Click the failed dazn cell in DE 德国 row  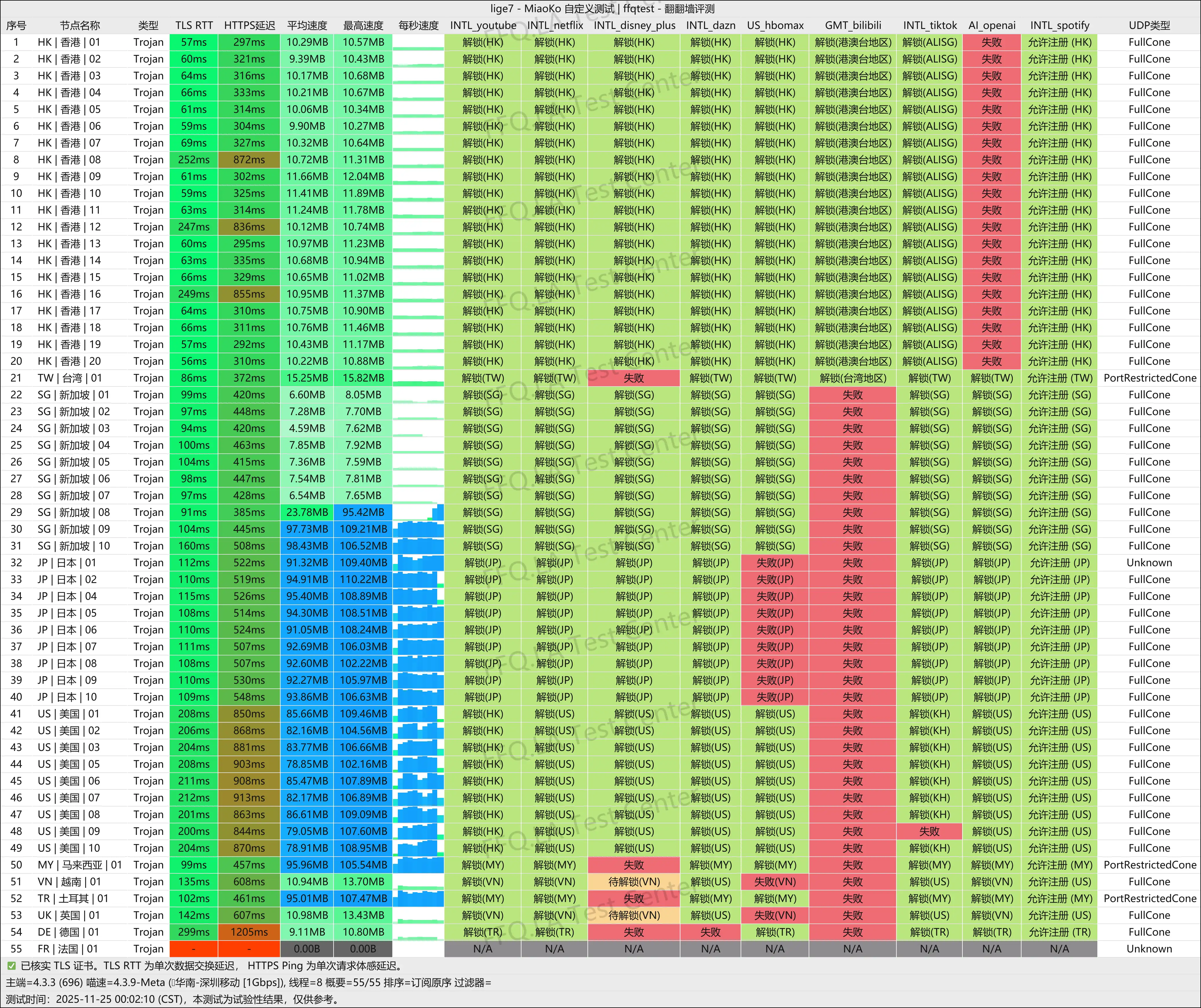pos(710,932)
